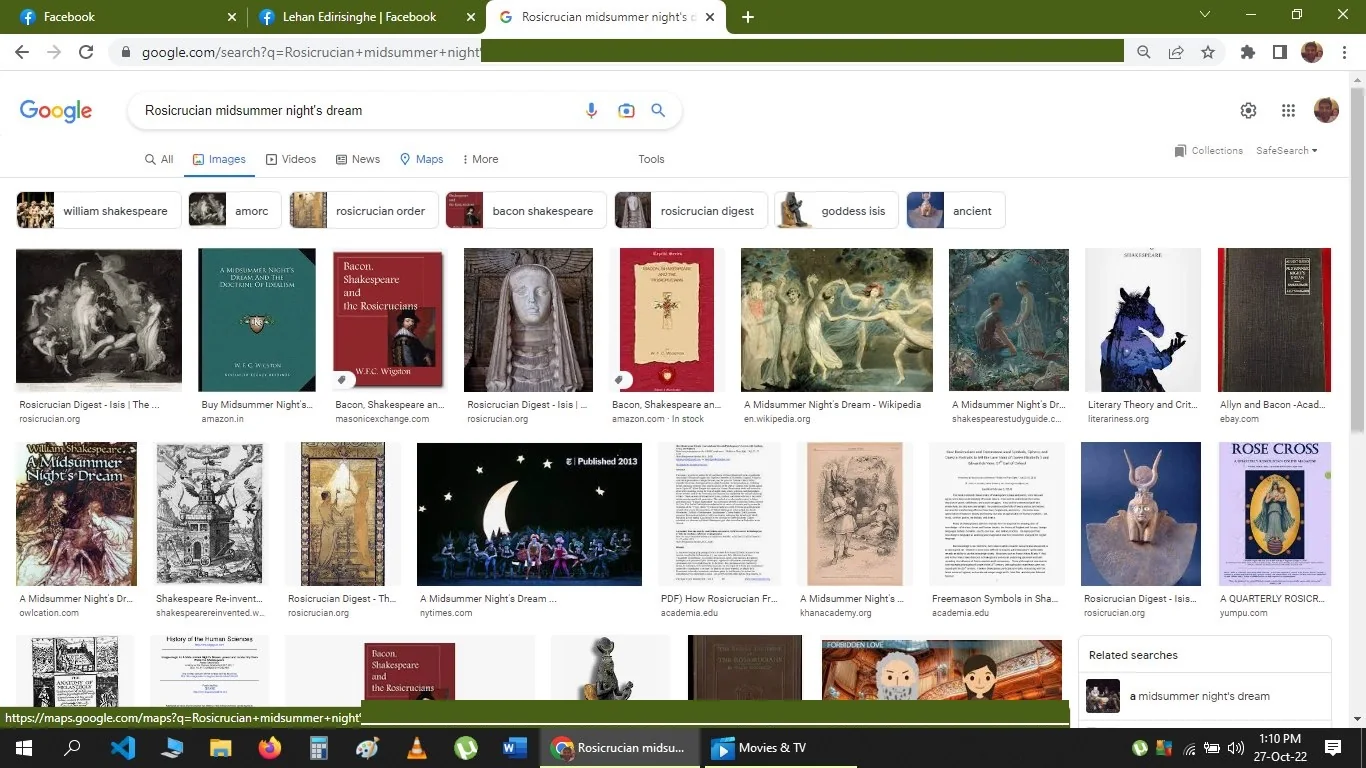The image size is (1366, 768).
Task: Open the Chrome three-dot menu
Action: (x=1345, y=52)
